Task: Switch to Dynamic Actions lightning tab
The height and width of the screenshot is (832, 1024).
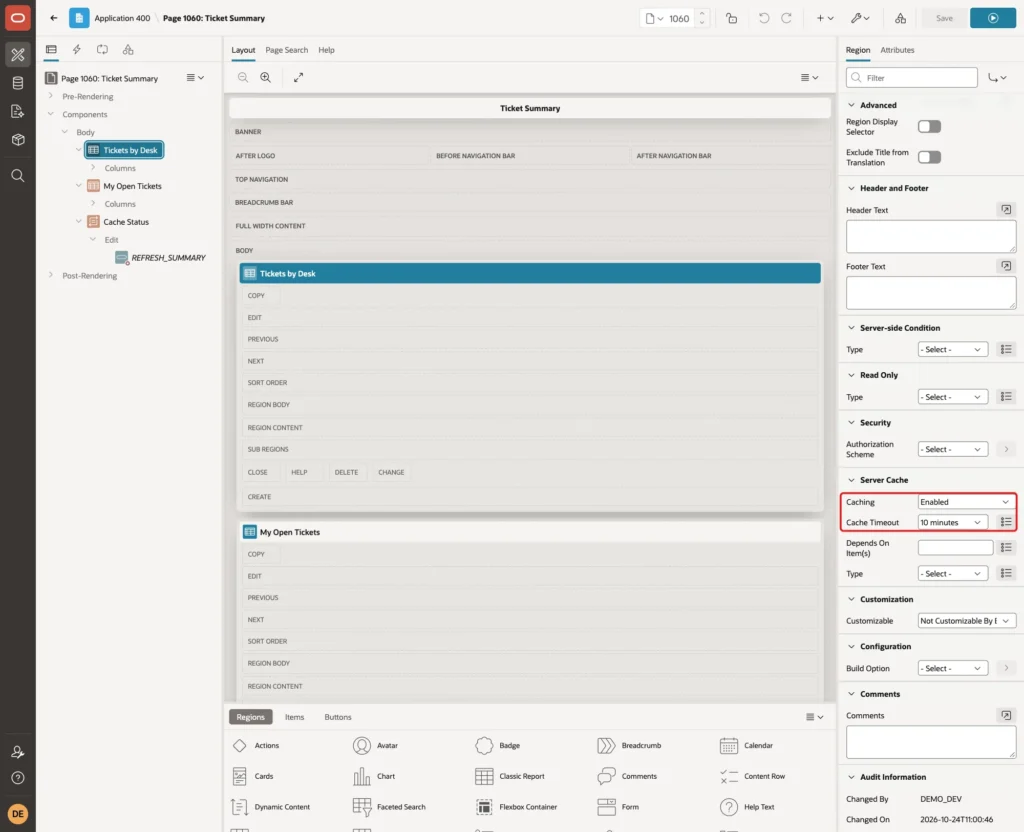Action: coord(76,50)
